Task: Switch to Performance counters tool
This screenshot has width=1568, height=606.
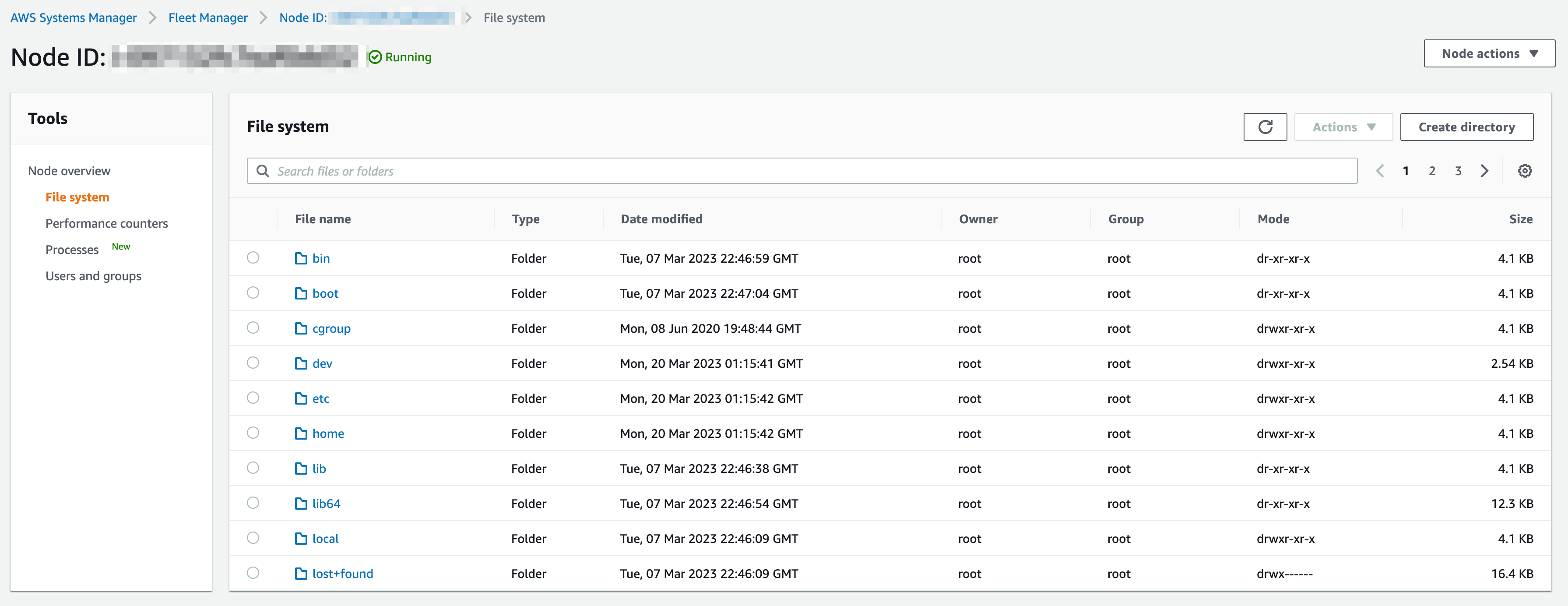Action: tap(106, 223)
